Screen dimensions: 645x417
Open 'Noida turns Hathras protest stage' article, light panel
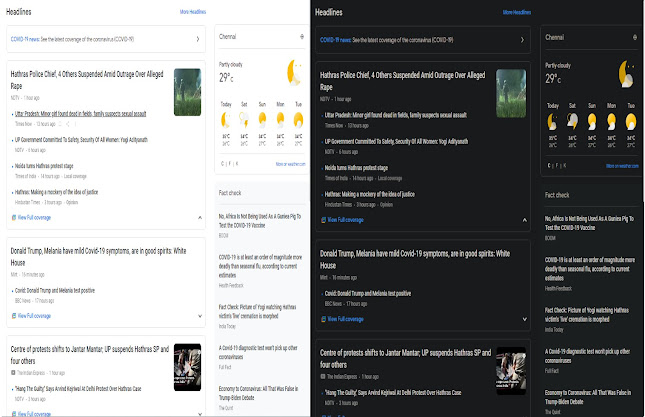tap(44, 166)
